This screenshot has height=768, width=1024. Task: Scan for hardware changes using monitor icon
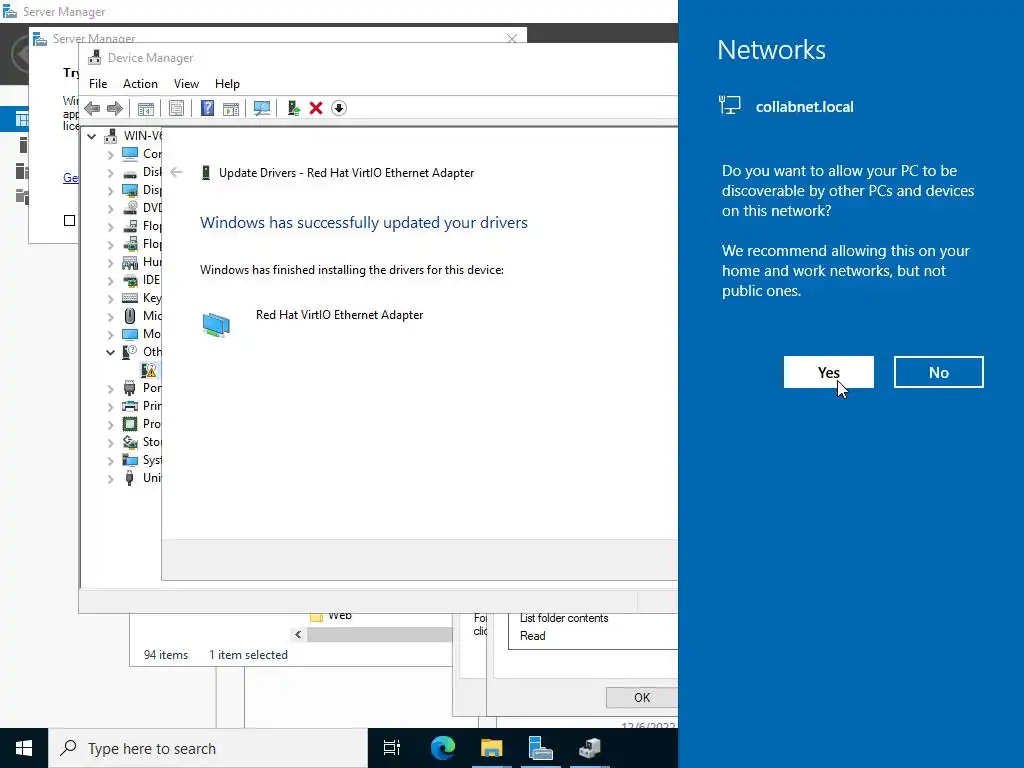point(262,108)
